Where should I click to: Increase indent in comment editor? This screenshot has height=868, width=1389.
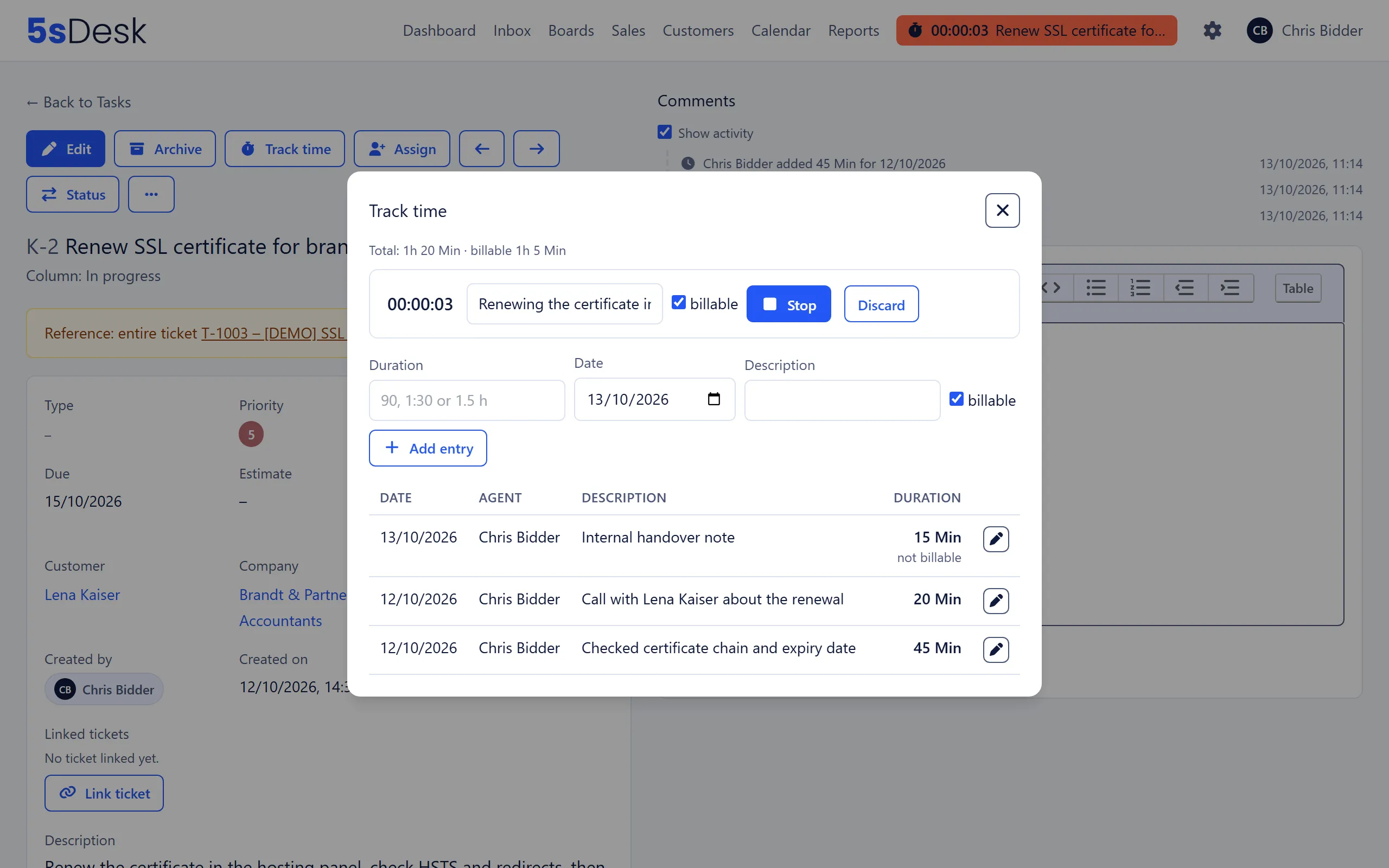click(1230, 288)
